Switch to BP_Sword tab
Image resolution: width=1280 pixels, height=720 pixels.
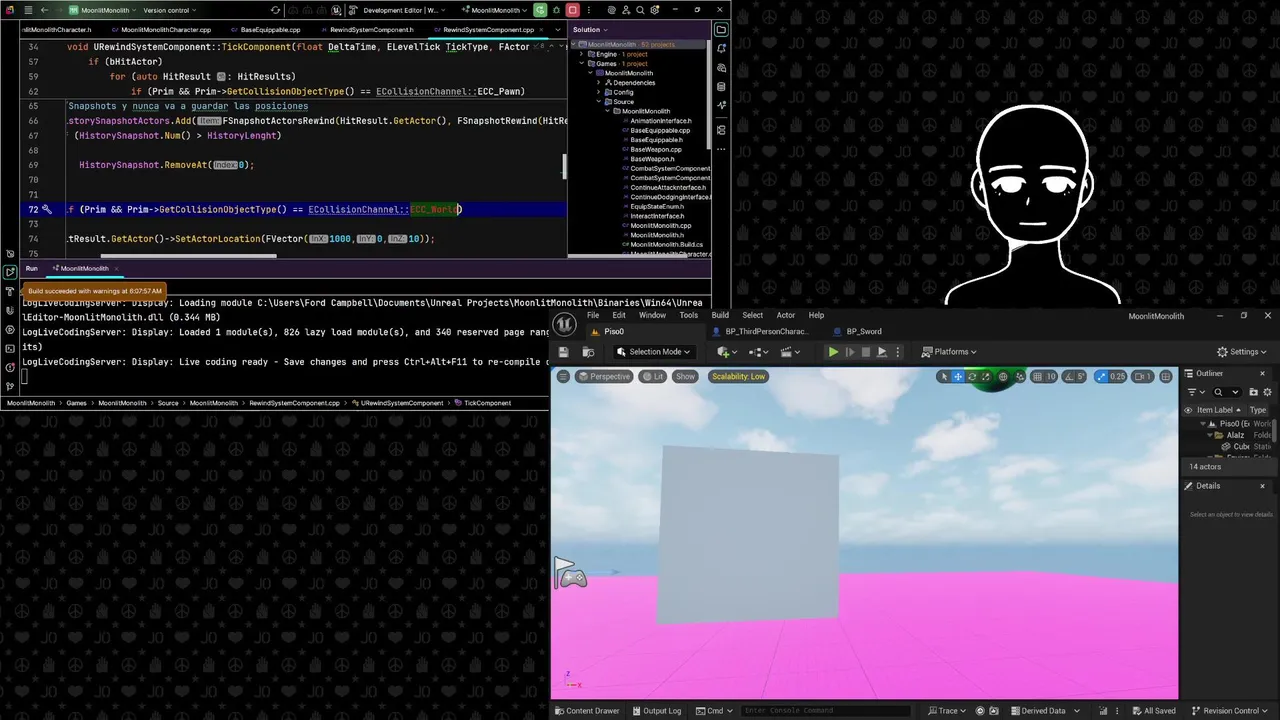(x=864, y=332)
